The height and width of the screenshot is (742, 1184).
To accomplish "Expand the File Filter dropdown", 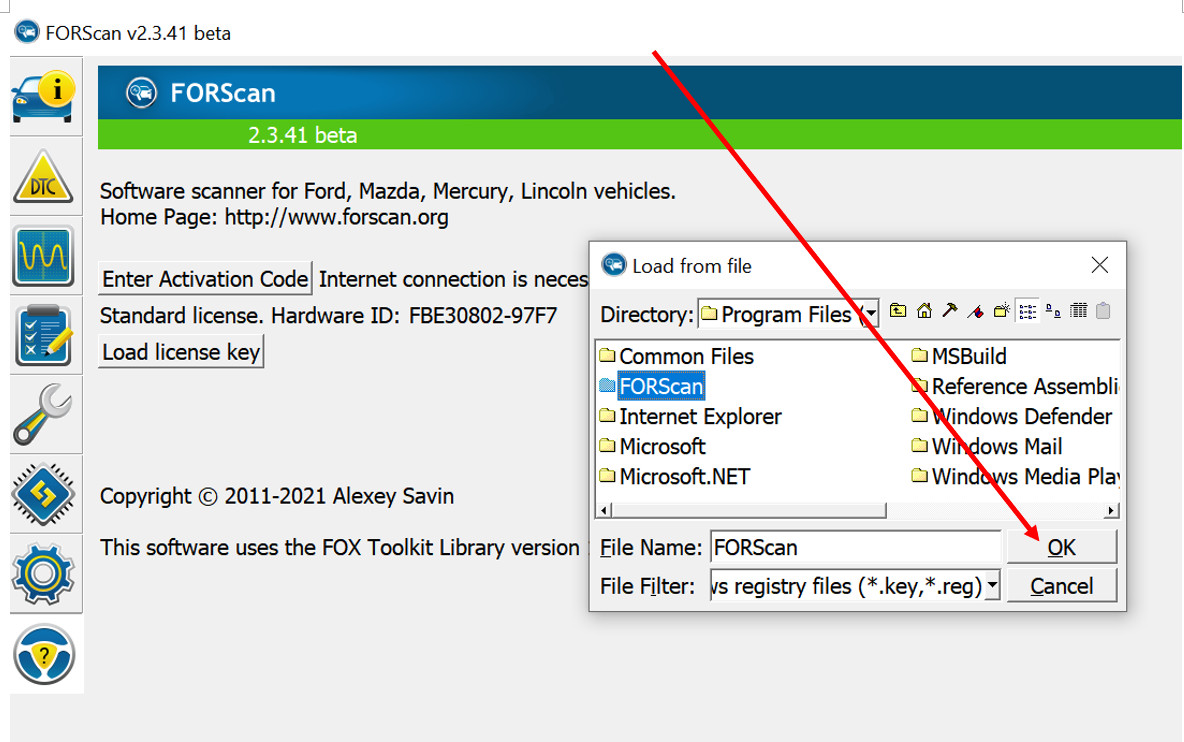I will (991, 586).
